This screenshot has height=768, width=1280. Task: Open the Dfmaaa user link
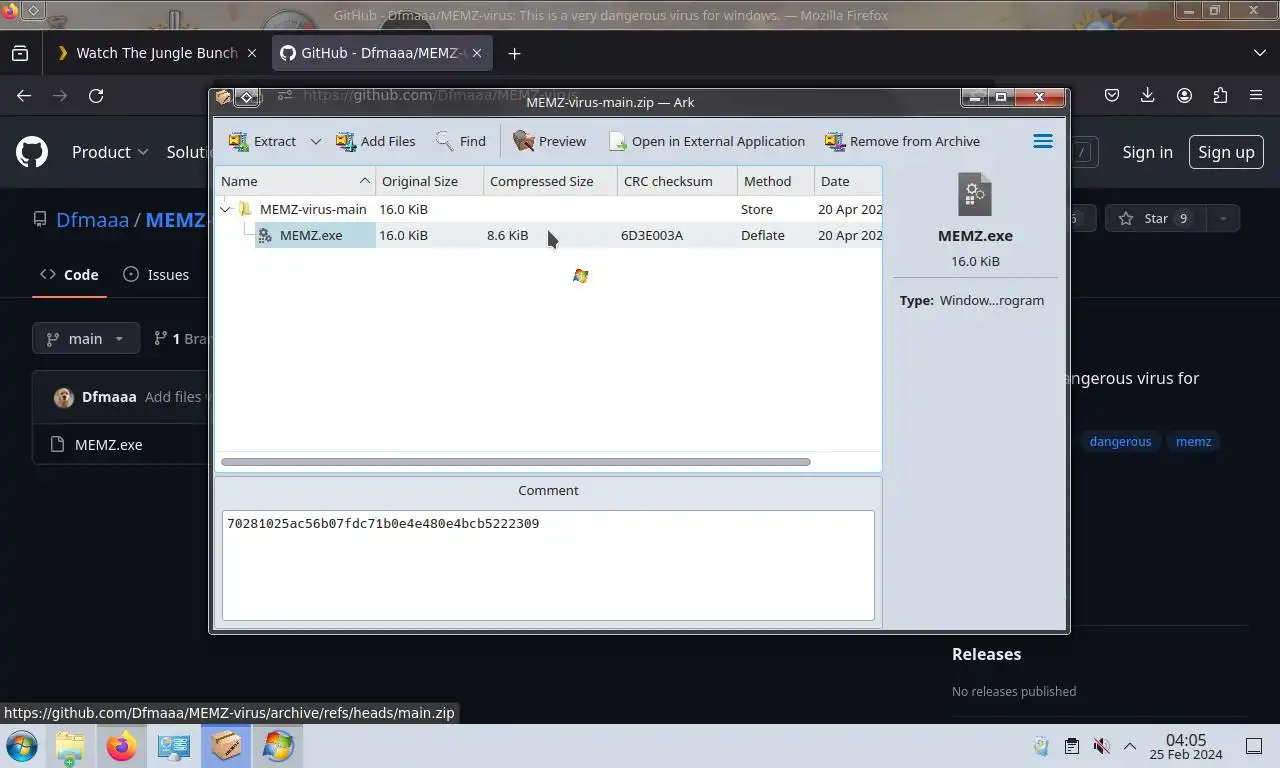pyautogui.click(x=92, y=219)
